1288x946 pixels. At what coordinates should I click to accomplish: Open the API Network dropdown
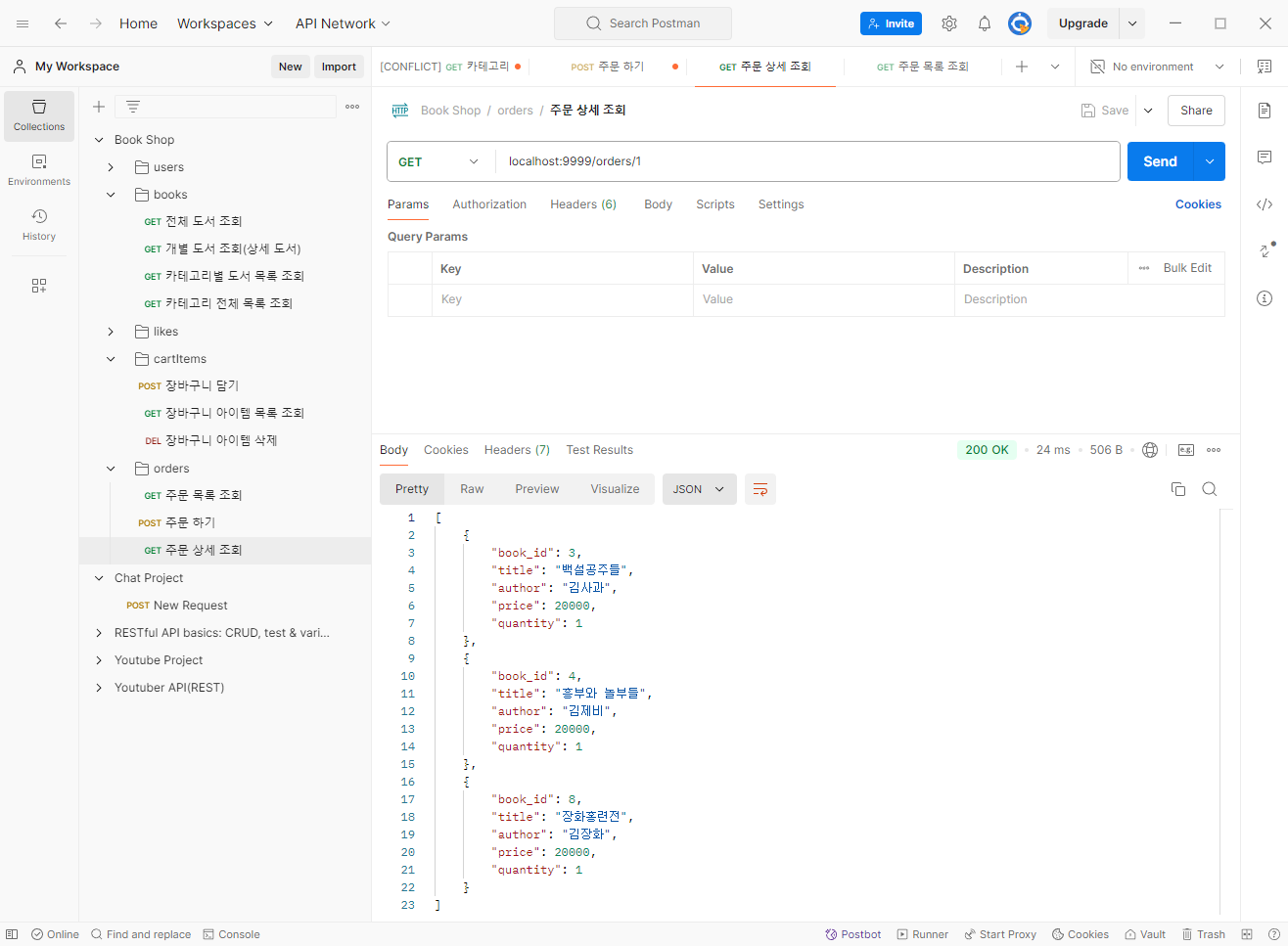pyautogui.click(x=344, y=23)
